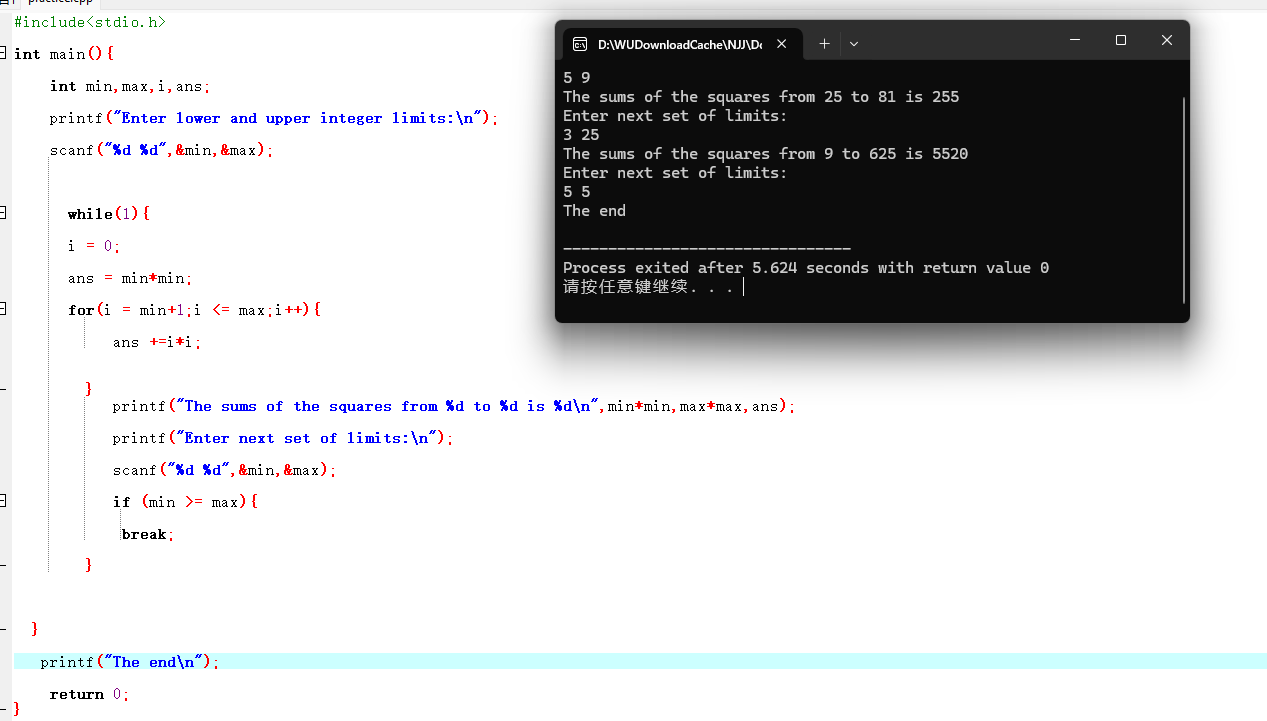
Task: Click the 'ans +=i*i;' statement
Action: pos(157,342)
